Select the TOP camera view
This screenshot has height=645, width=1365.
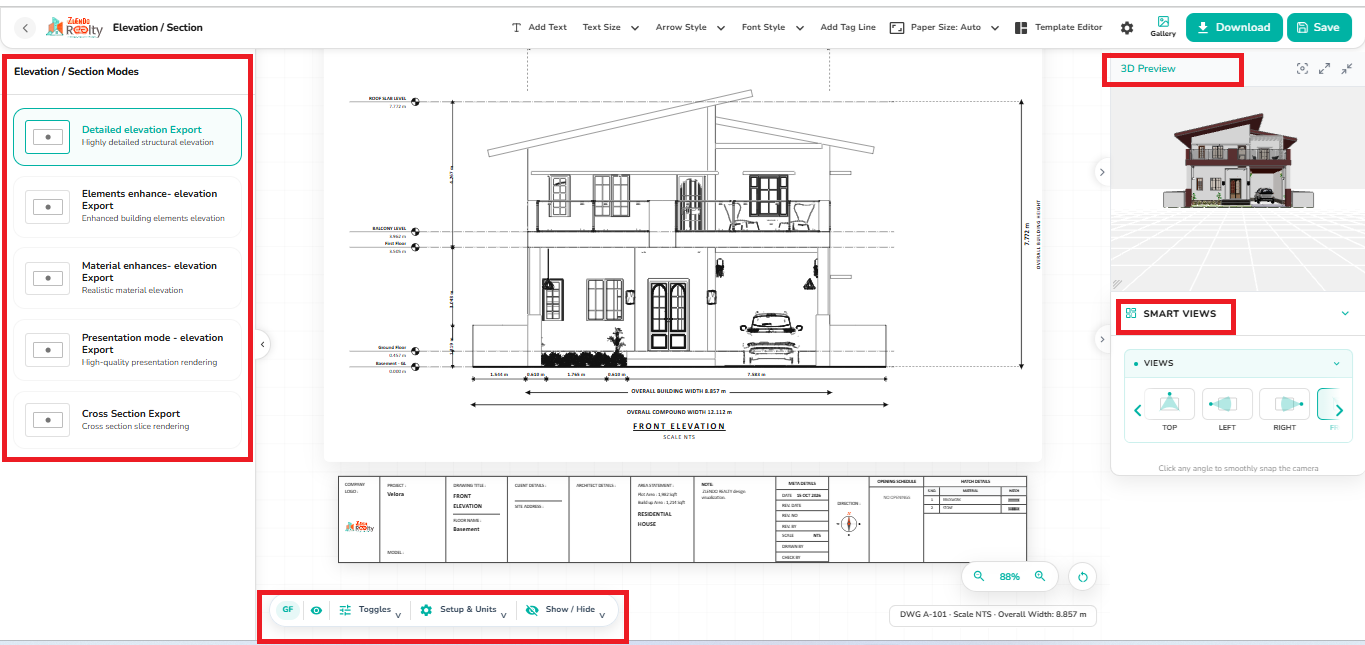point(1170,410)
